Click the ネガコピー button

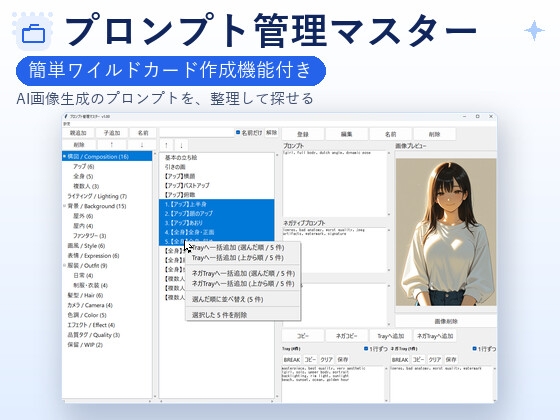coord(347,336)
